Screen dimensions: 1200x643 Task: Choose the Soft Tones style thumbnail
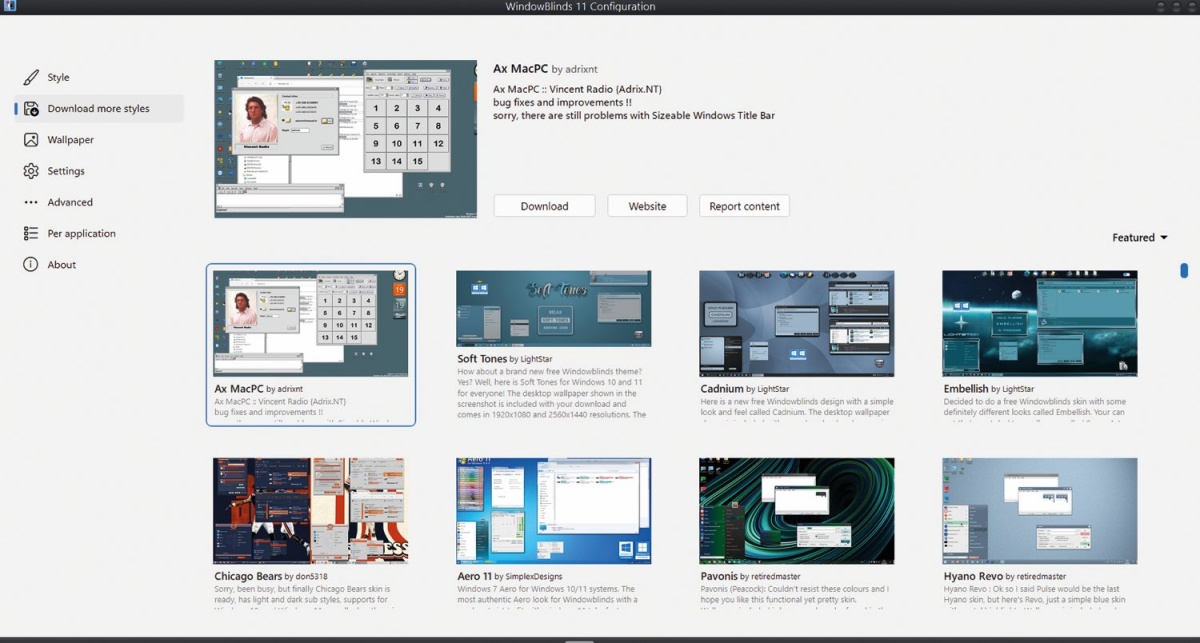tap(554, 309)
